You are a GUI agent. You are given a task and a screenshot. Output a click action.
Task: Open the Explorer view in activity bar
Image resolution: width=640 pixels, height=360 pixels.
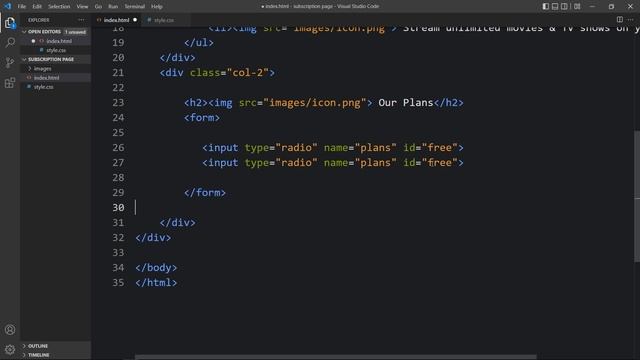pos(10,23)
